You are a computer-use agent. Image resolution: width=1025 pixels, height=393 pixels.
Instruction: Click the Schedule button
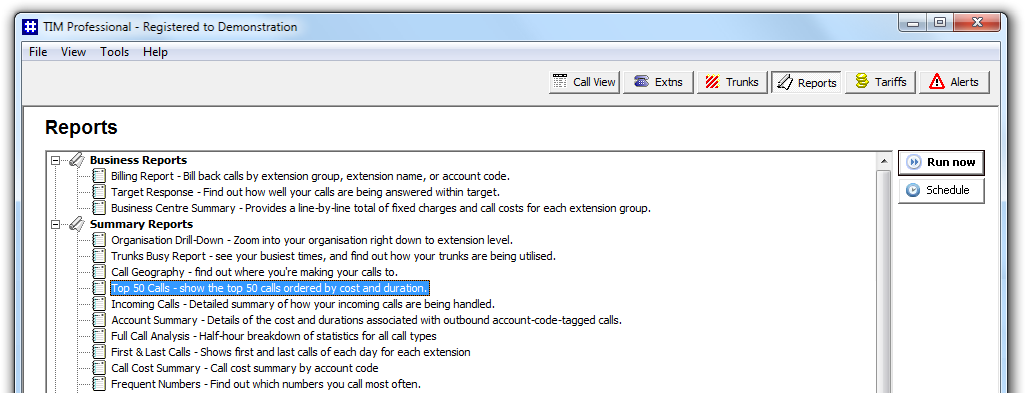[941, 190]
